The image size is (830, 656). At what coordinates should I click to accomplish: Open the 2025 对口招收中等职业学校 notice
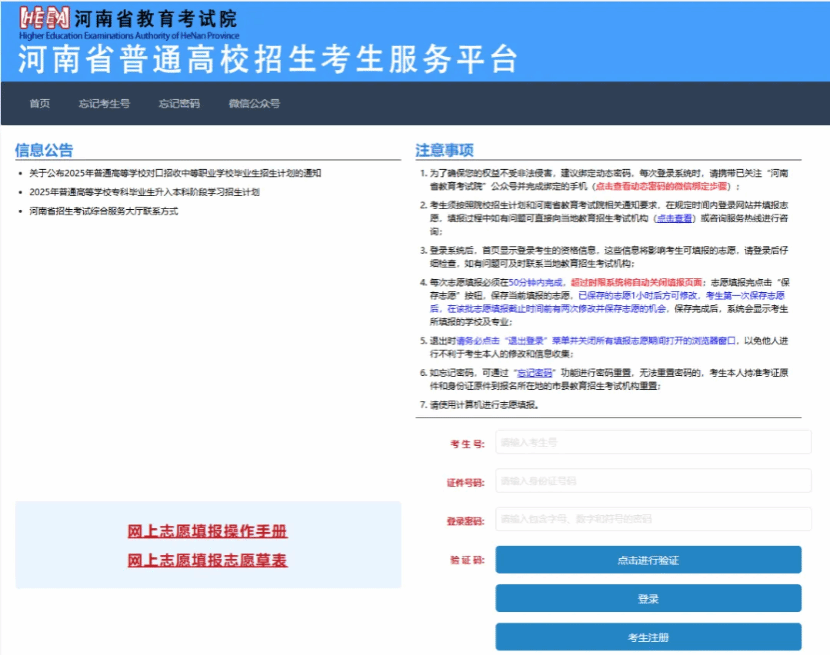(175, 173)
